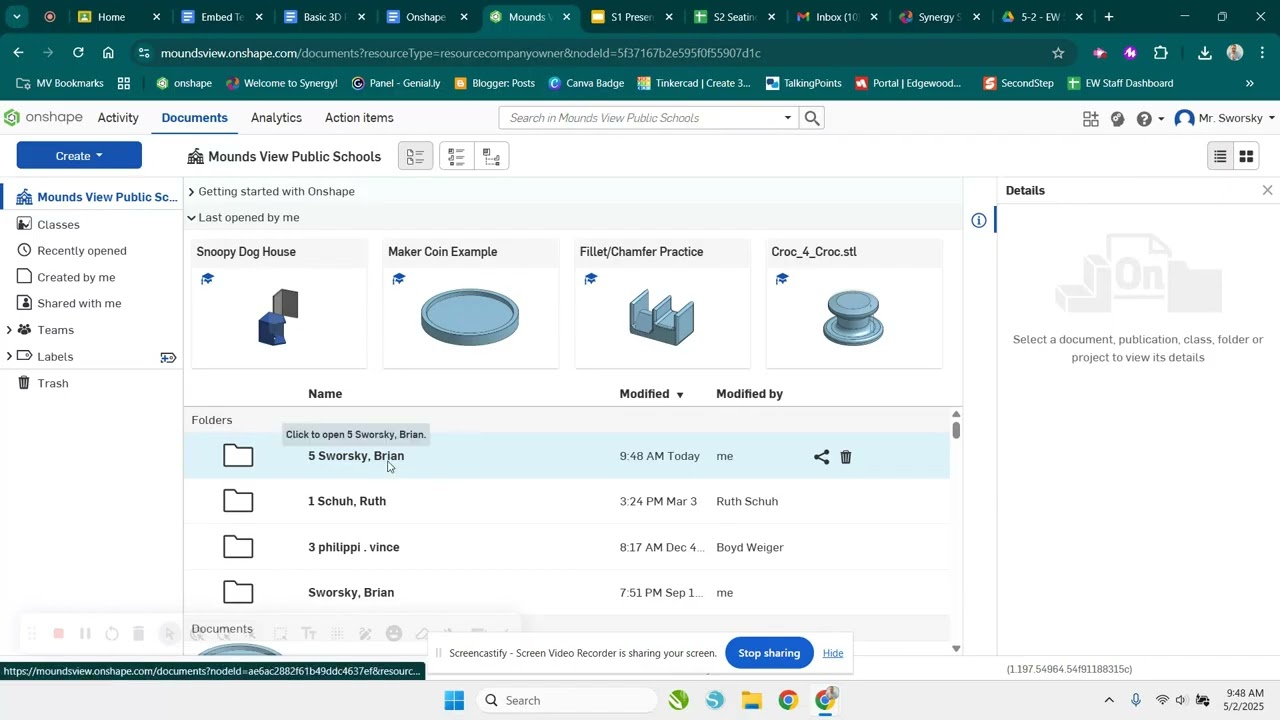Open Classes in sidebar
The image size is (1280, 720).
(58, 225)
